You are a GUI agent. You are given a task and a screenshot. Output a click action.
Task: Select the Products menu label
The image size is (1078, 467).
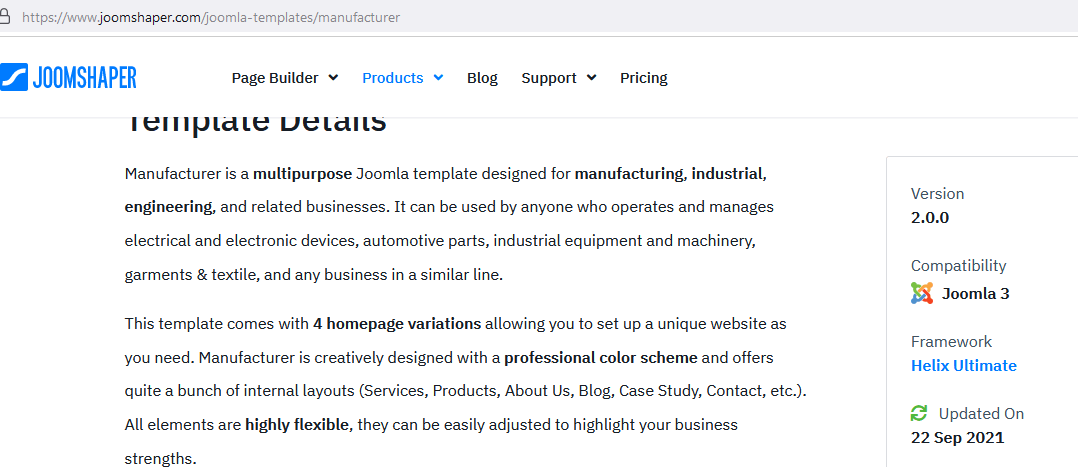(392, 78)
